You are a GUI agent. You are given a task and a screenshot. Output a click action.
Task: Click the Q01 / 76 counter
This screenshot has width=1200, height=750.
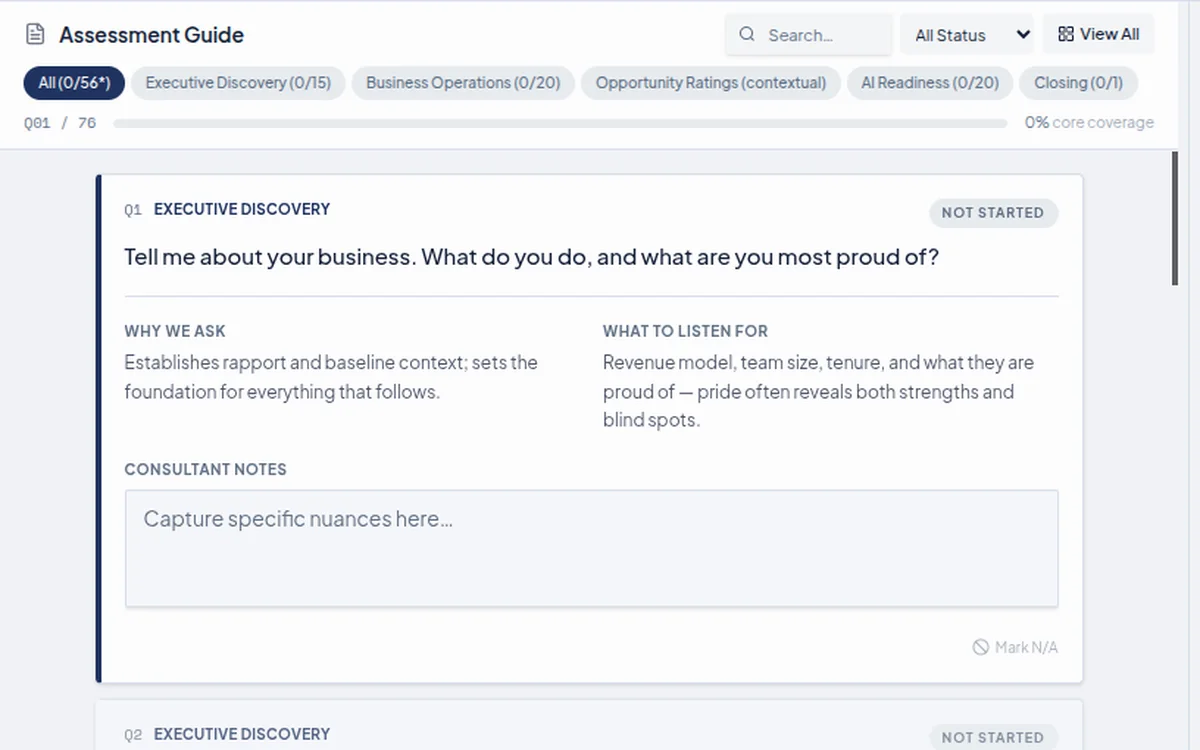point(60,123)
